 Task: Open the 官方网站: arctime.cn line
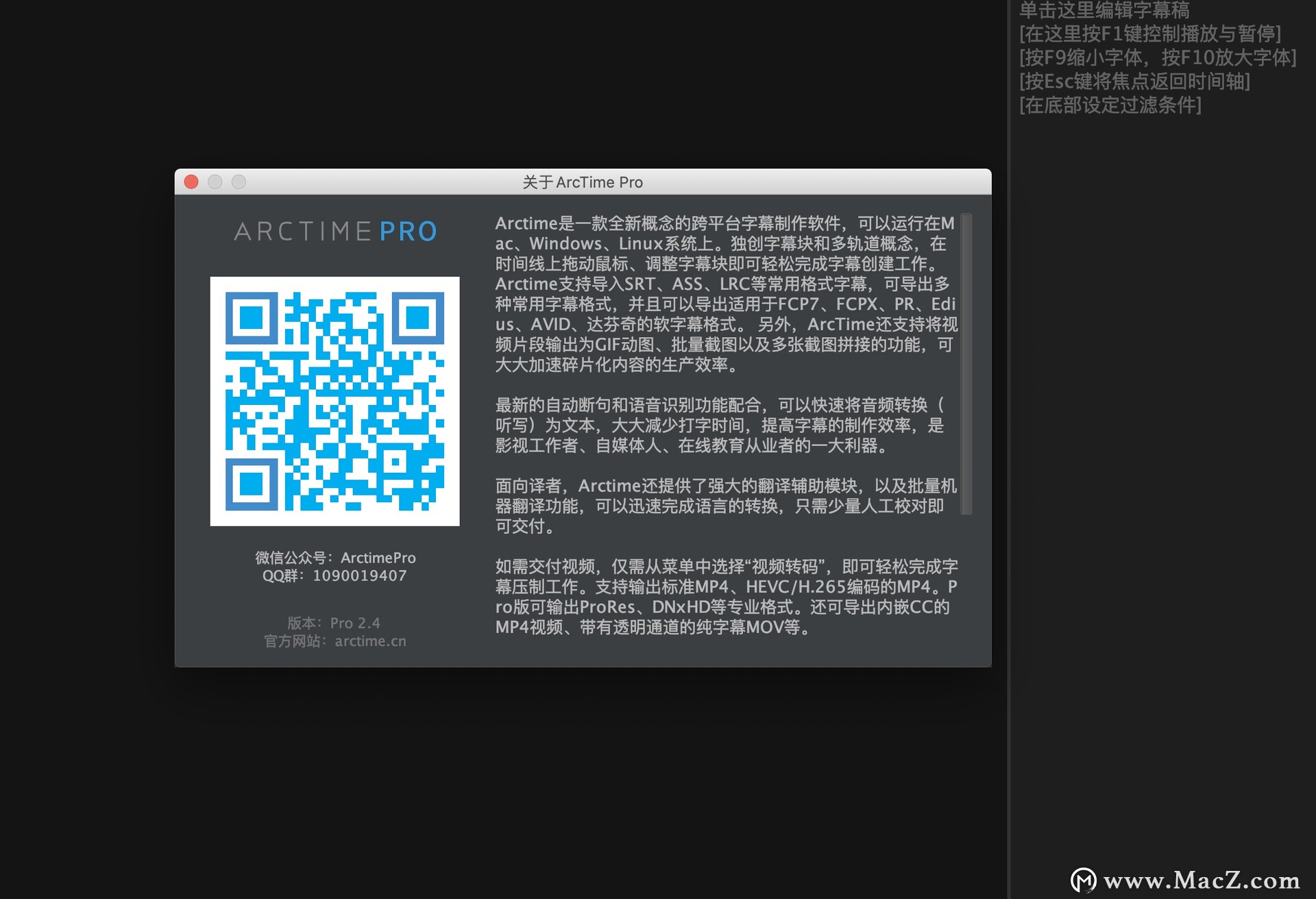[335, 641]
